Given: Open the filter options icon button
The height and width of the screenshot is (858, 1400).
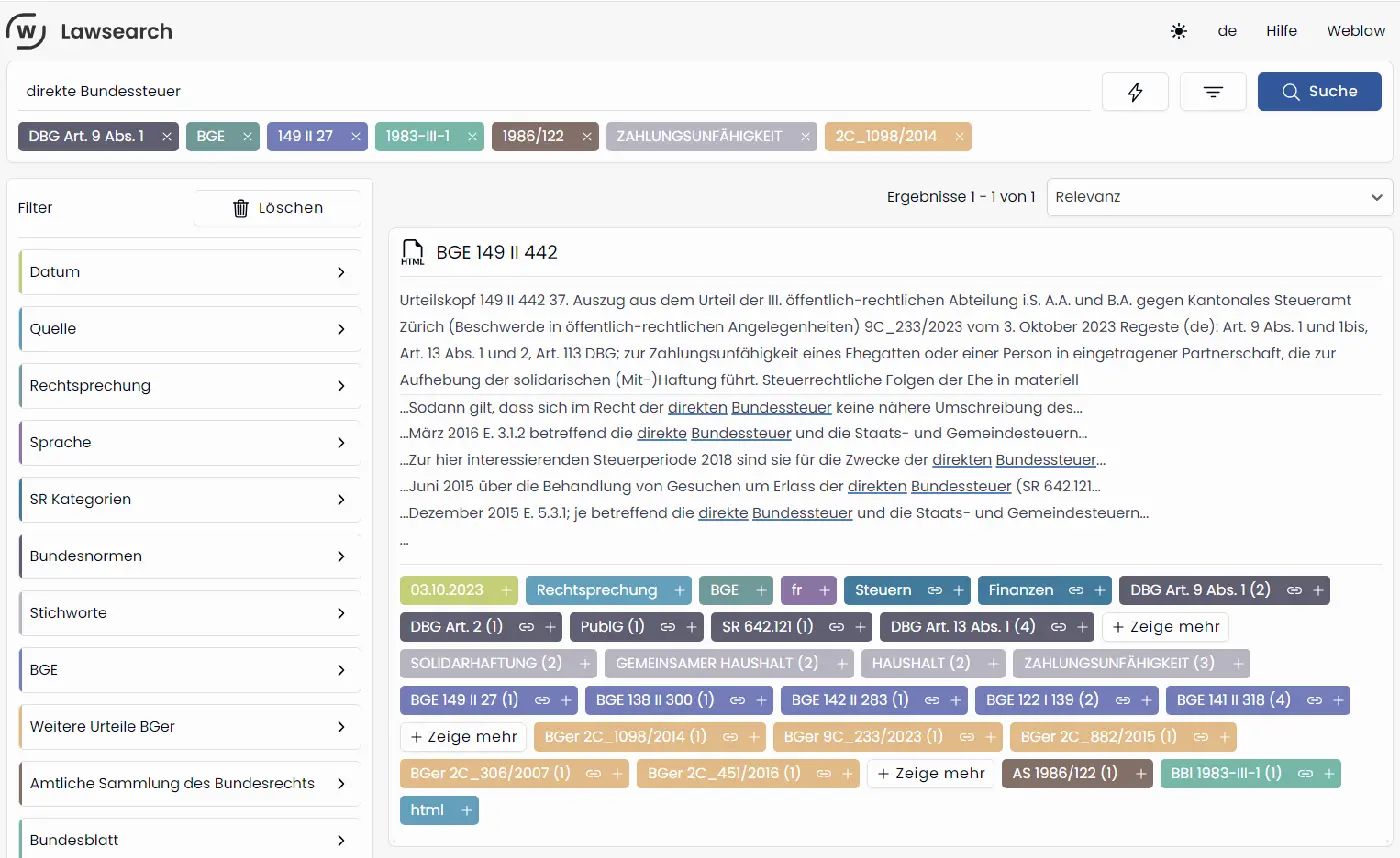Looking at the screenshot, I should 1213,92.
